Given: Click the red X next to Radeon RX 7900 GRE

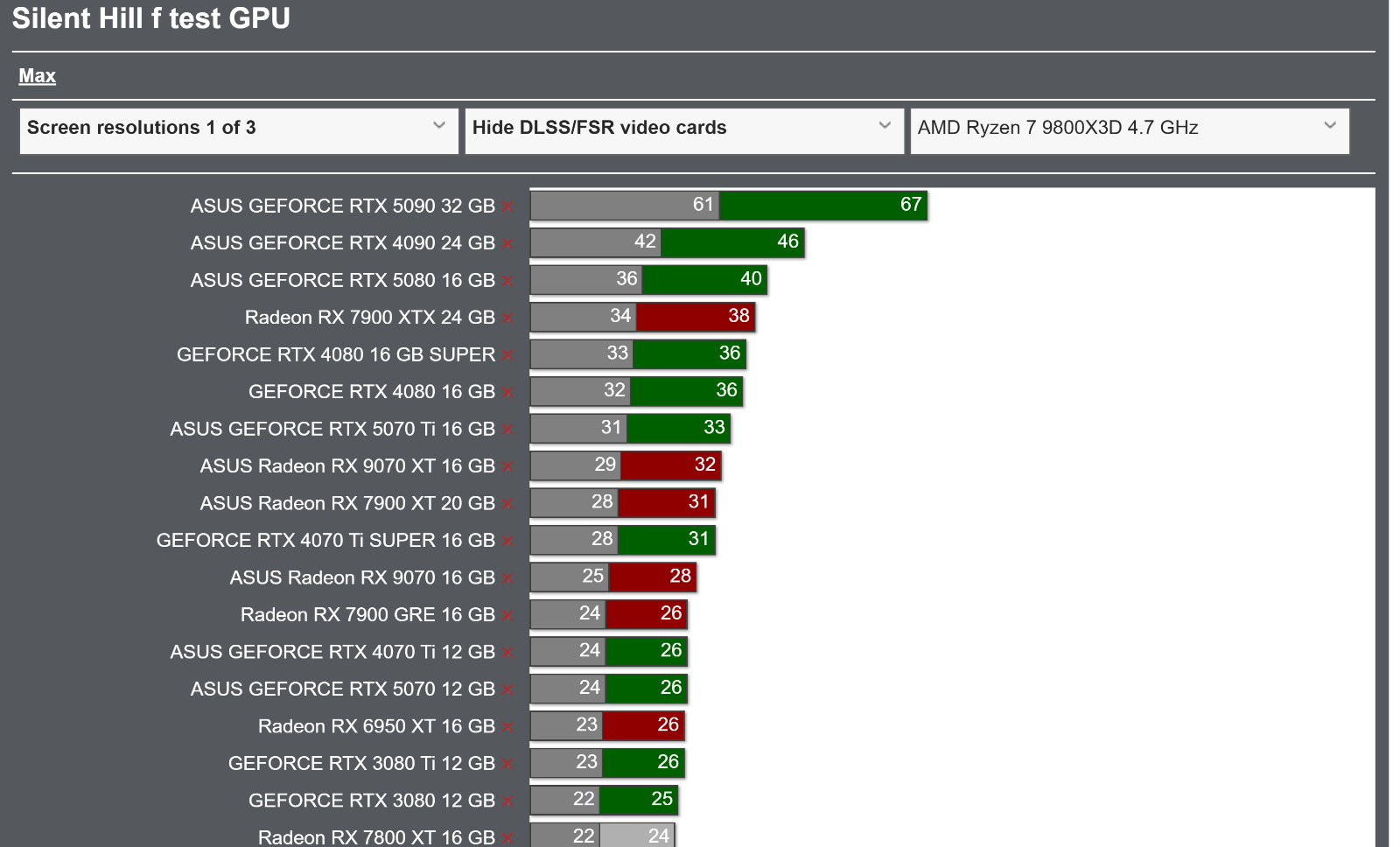Looking at the screenshot, I should click(507, 615).
